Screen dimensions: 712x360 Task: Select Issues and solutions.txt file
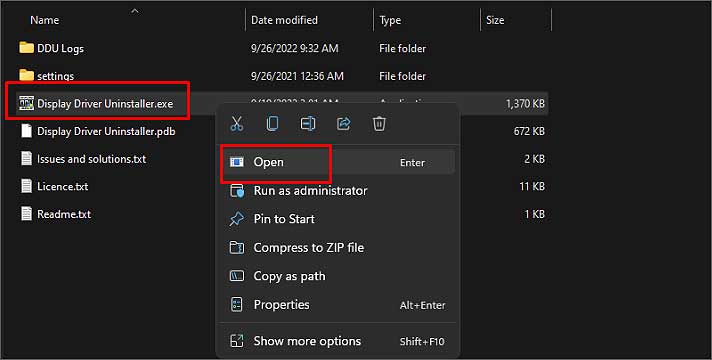[91, 159]
